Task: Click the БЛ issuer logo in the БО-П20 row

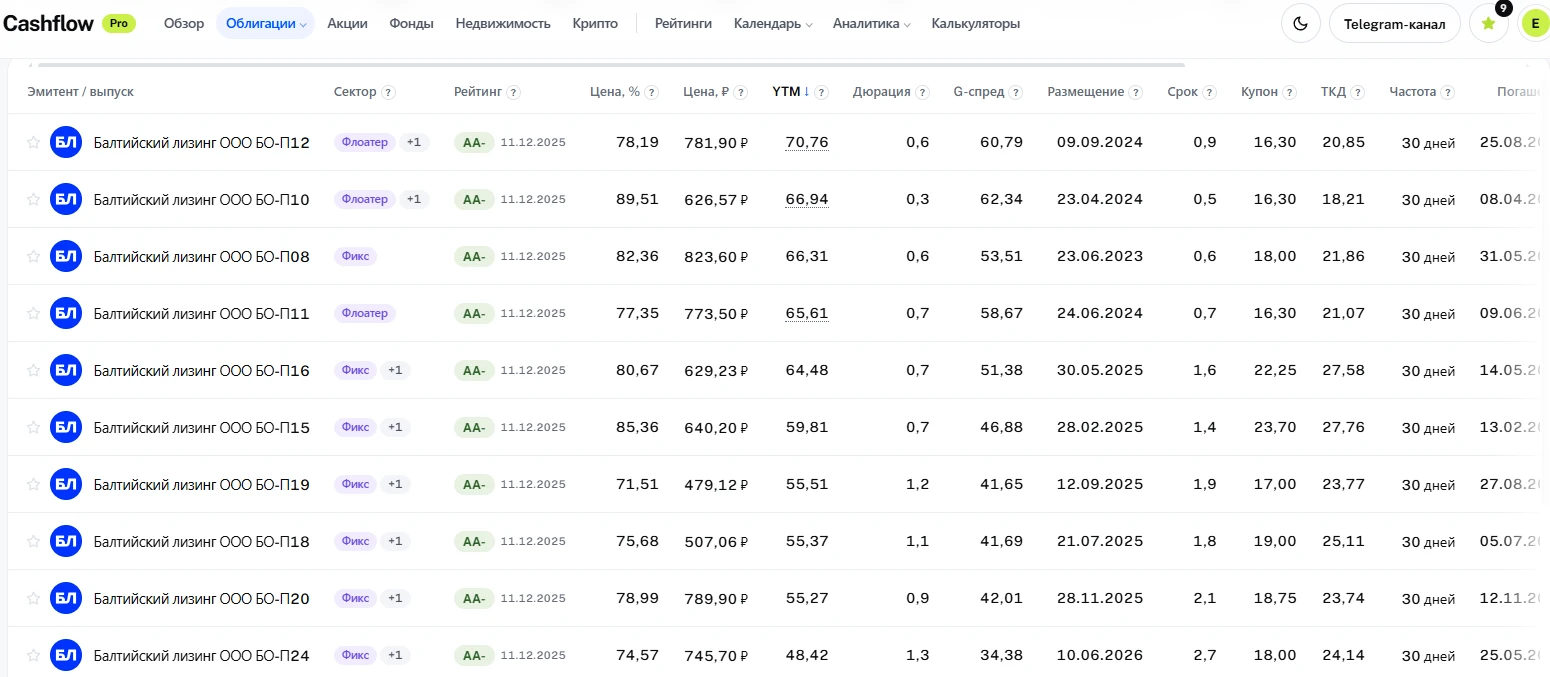Action: pos(66,598)
